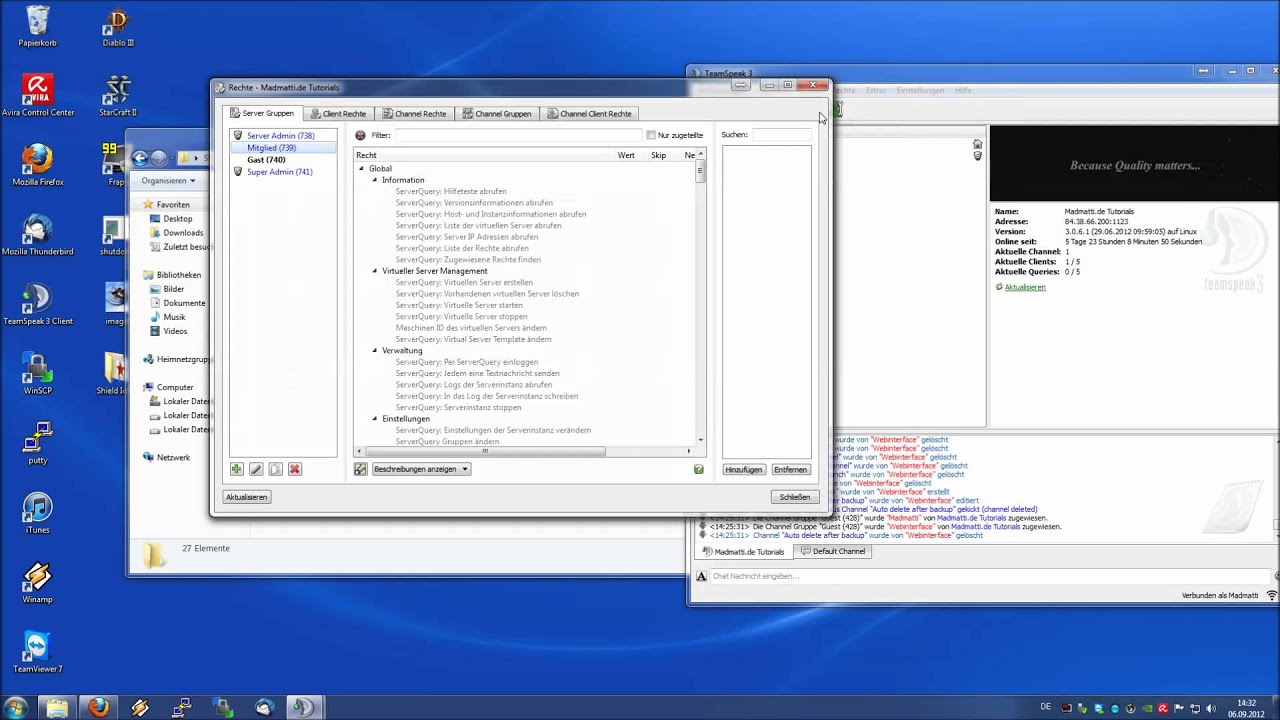Open the Winamp desktop icon

[x=38, y=581]
